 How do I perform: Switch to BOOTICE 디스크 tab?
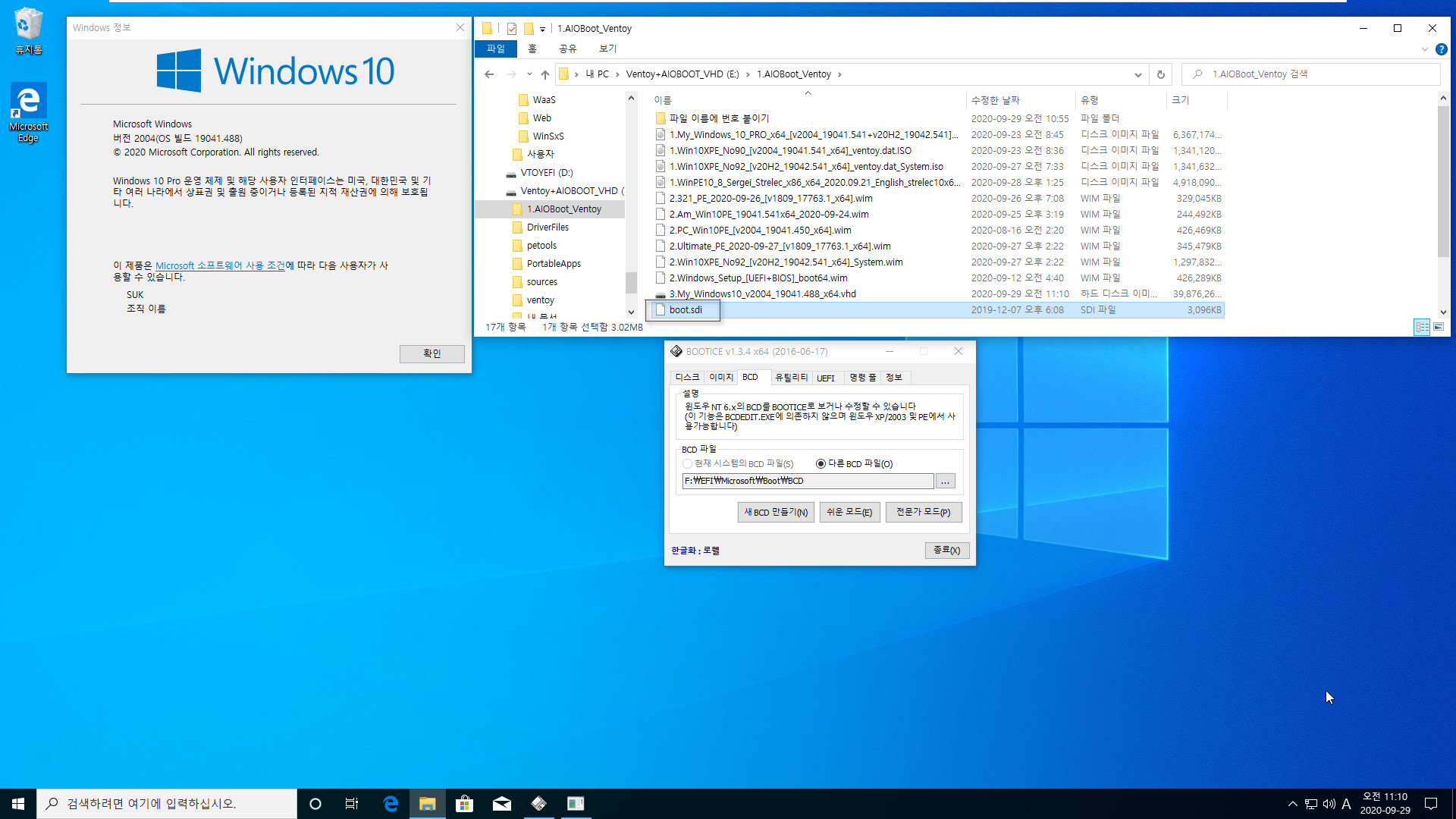(x=687, y=378)
